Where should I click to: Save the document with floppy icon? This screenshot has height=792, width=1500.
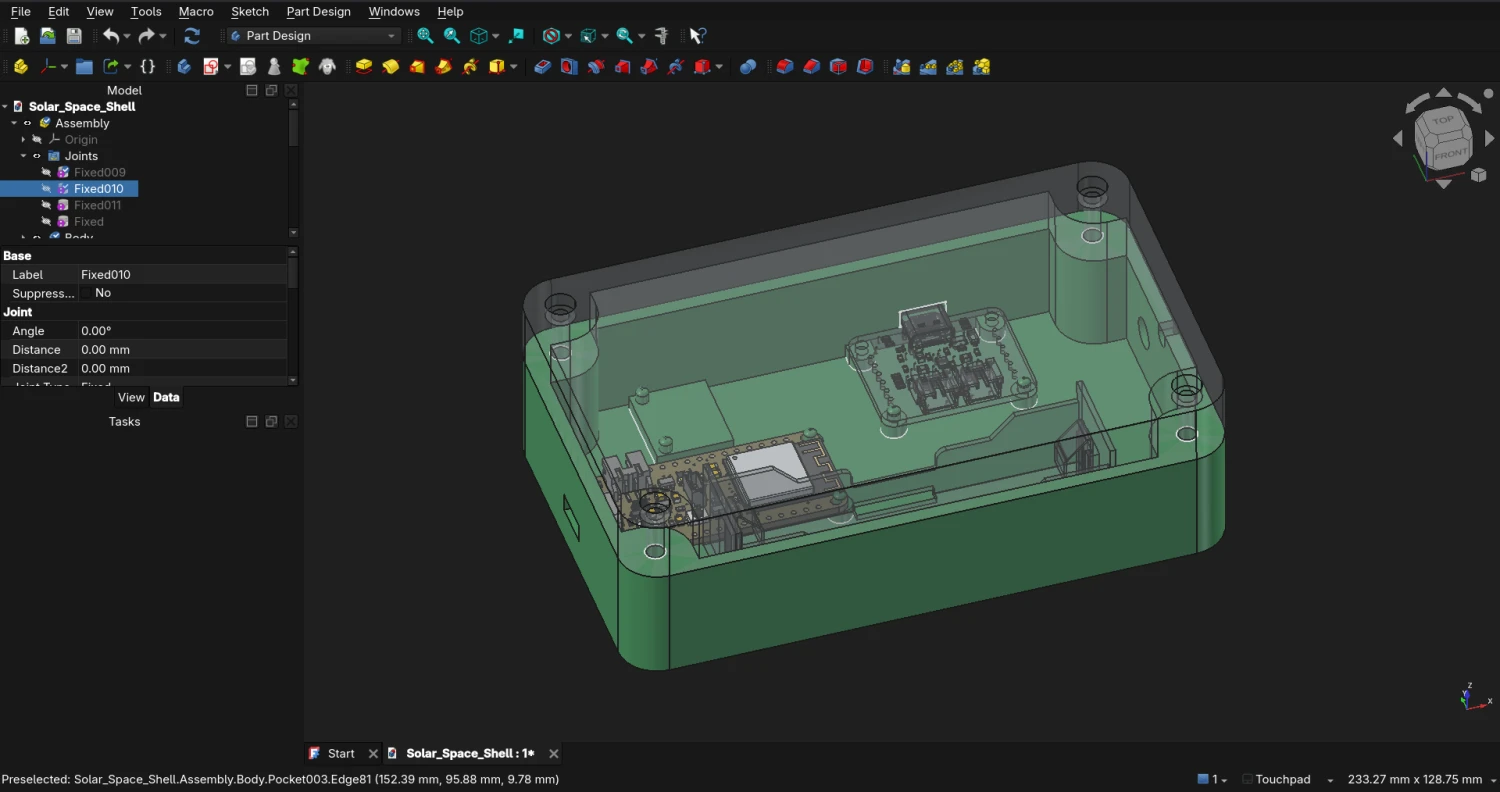point(74,36)
